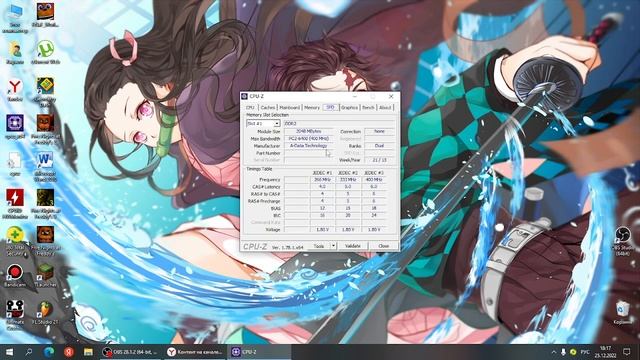Switch to the Graphics tab
Viewport: 640px width, 360px height.
coord(349,107)
